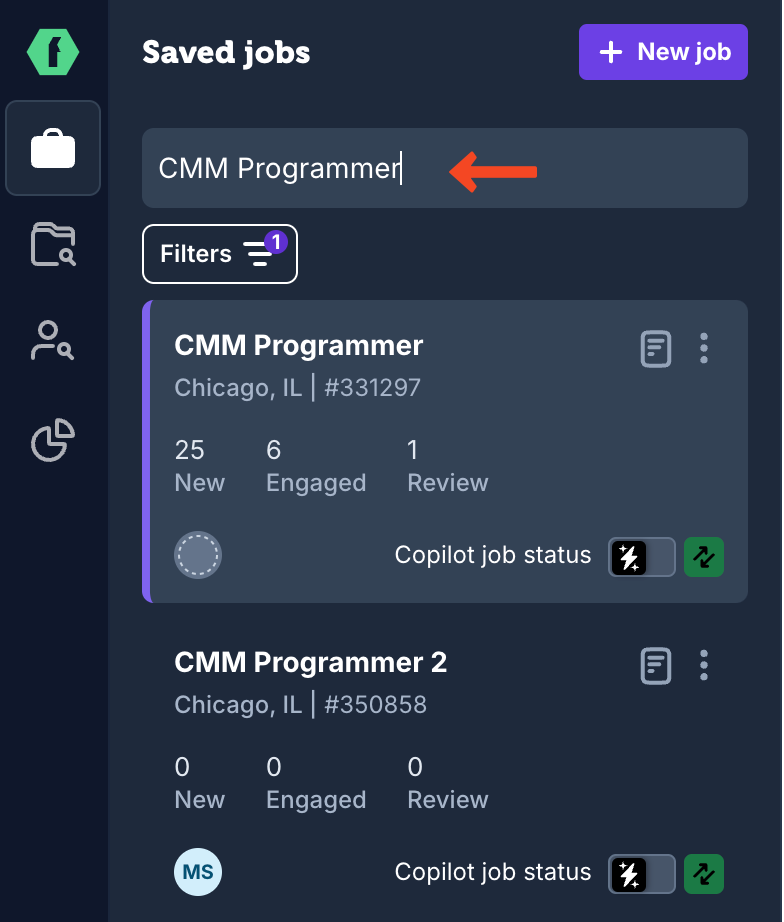
Task: Click the green hexagon app logo
Action: click(53, 52)
